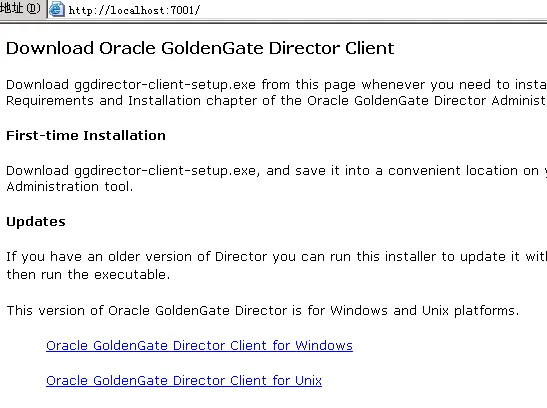
Task: Click the 'This version of Oracle GoldenGate Director' sentence
Action: [263, 310]
